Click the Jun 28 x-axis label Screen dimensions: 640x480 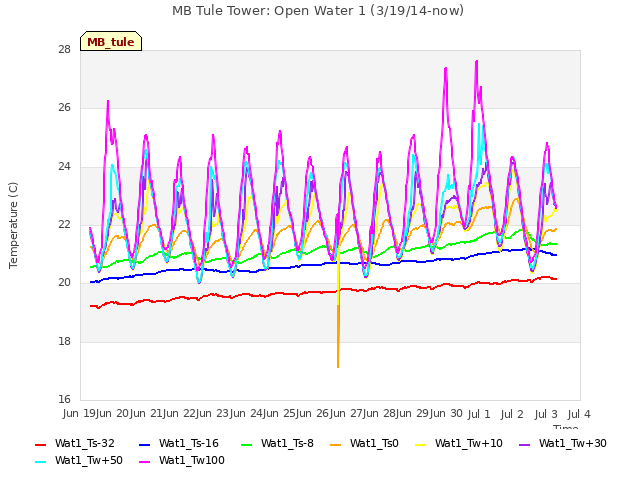coord(379,414)
